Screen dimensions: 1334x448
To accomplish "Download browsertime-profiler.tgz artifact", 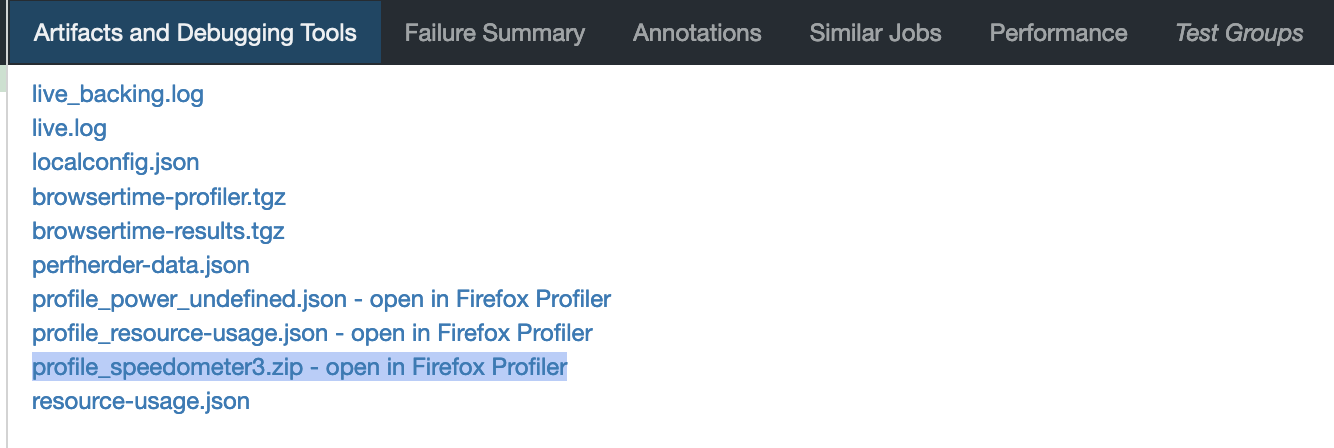I will (x=159, y=197).
